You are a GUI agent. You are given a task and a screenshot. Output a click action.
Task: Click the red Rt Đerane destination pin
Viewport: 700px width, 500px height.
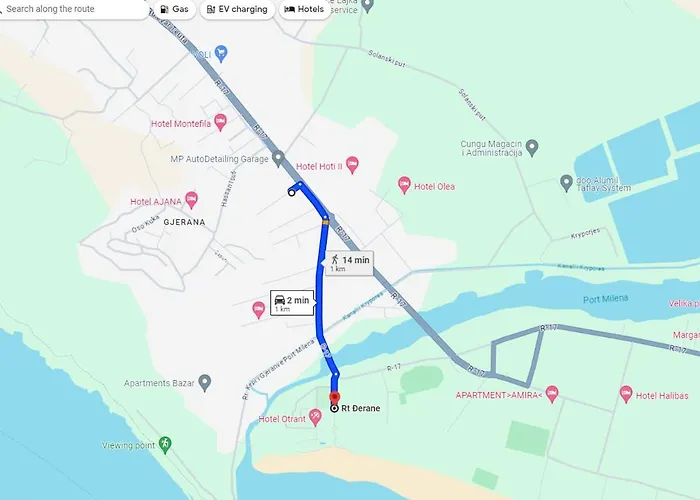pyautogui.click(x=334, y=398)
